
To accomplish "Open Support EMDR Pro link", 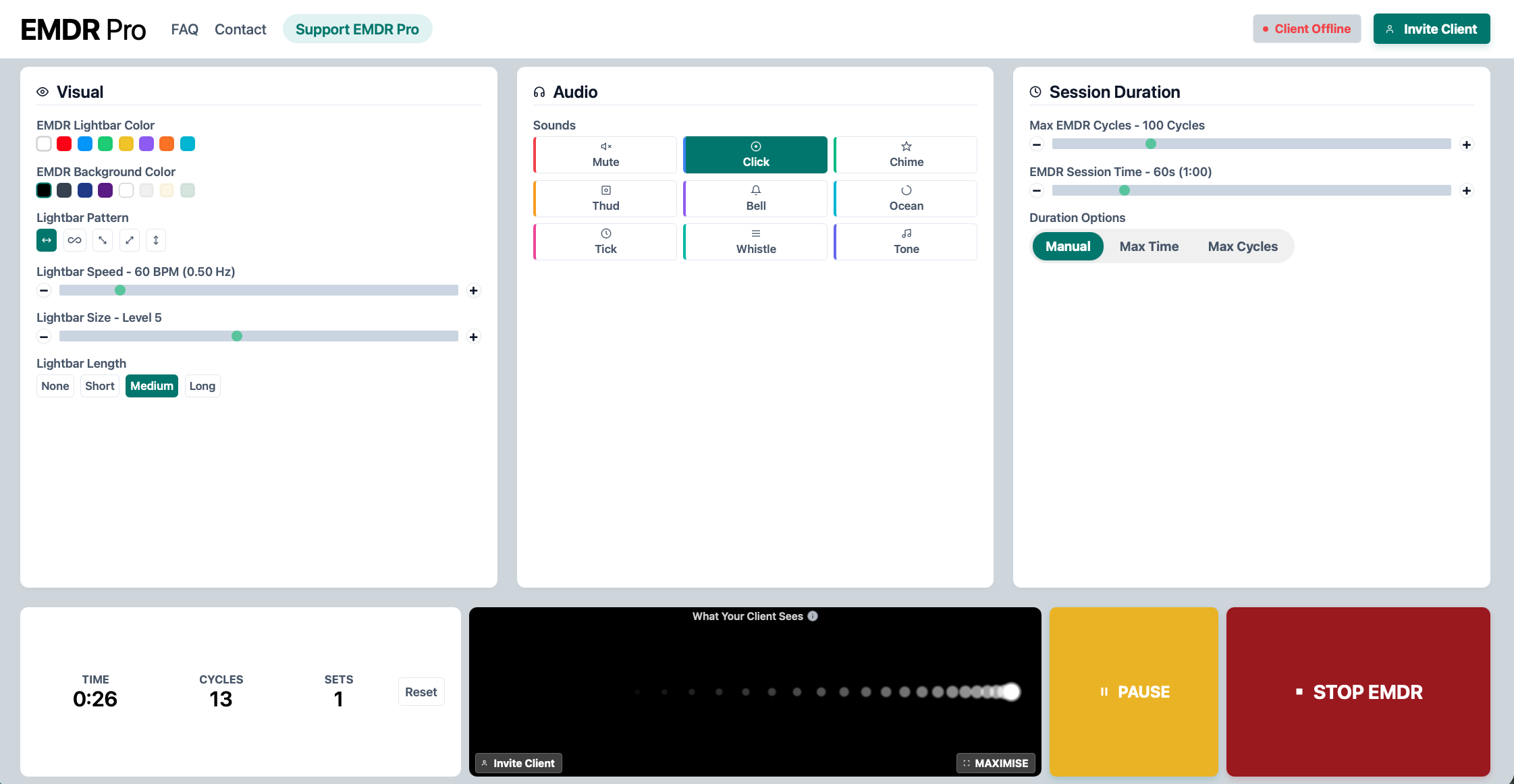I will coord(357,29).
